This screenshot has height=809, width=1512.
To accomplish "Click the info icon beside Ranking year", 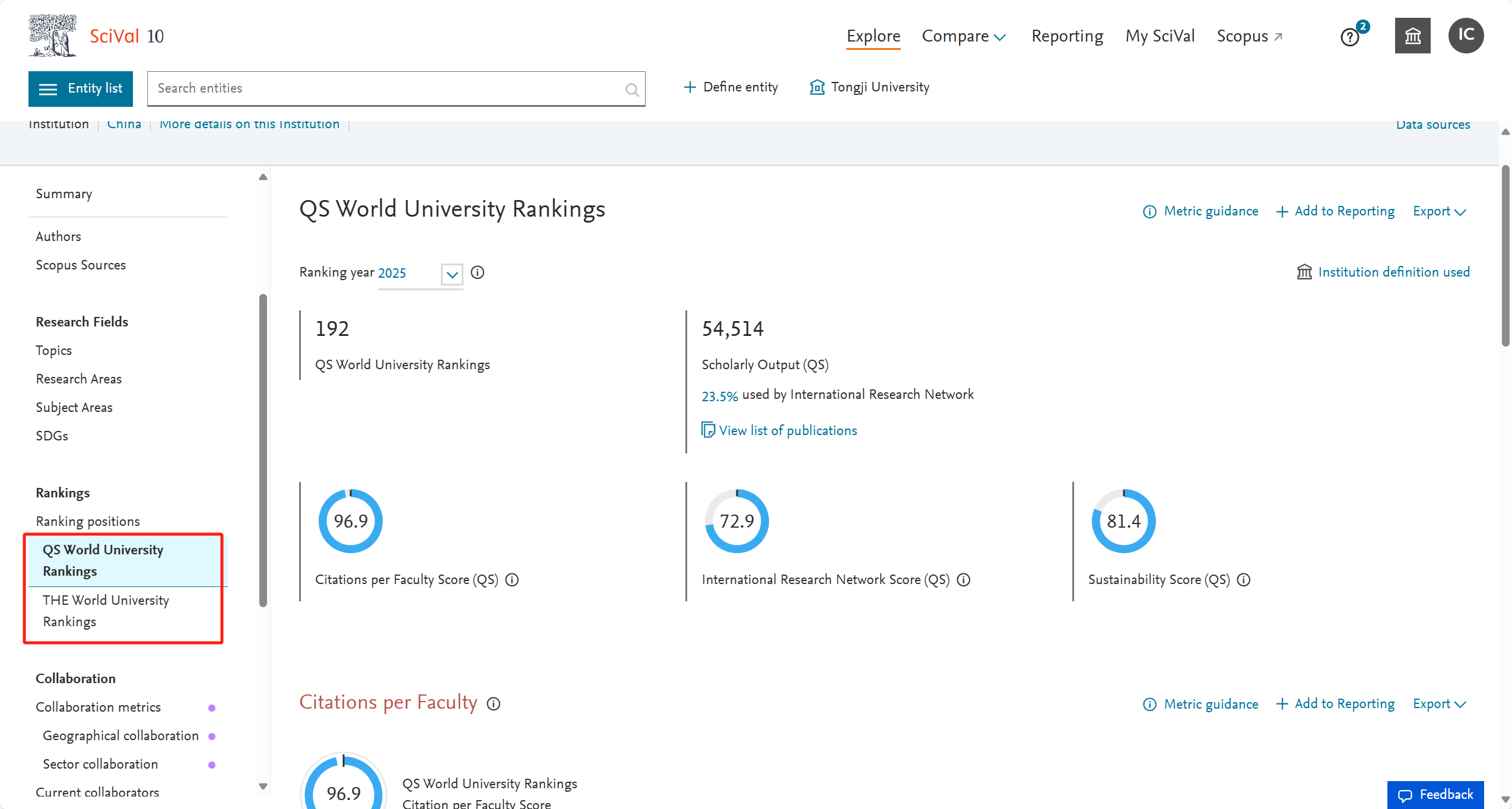I will [x=477, y=272].
